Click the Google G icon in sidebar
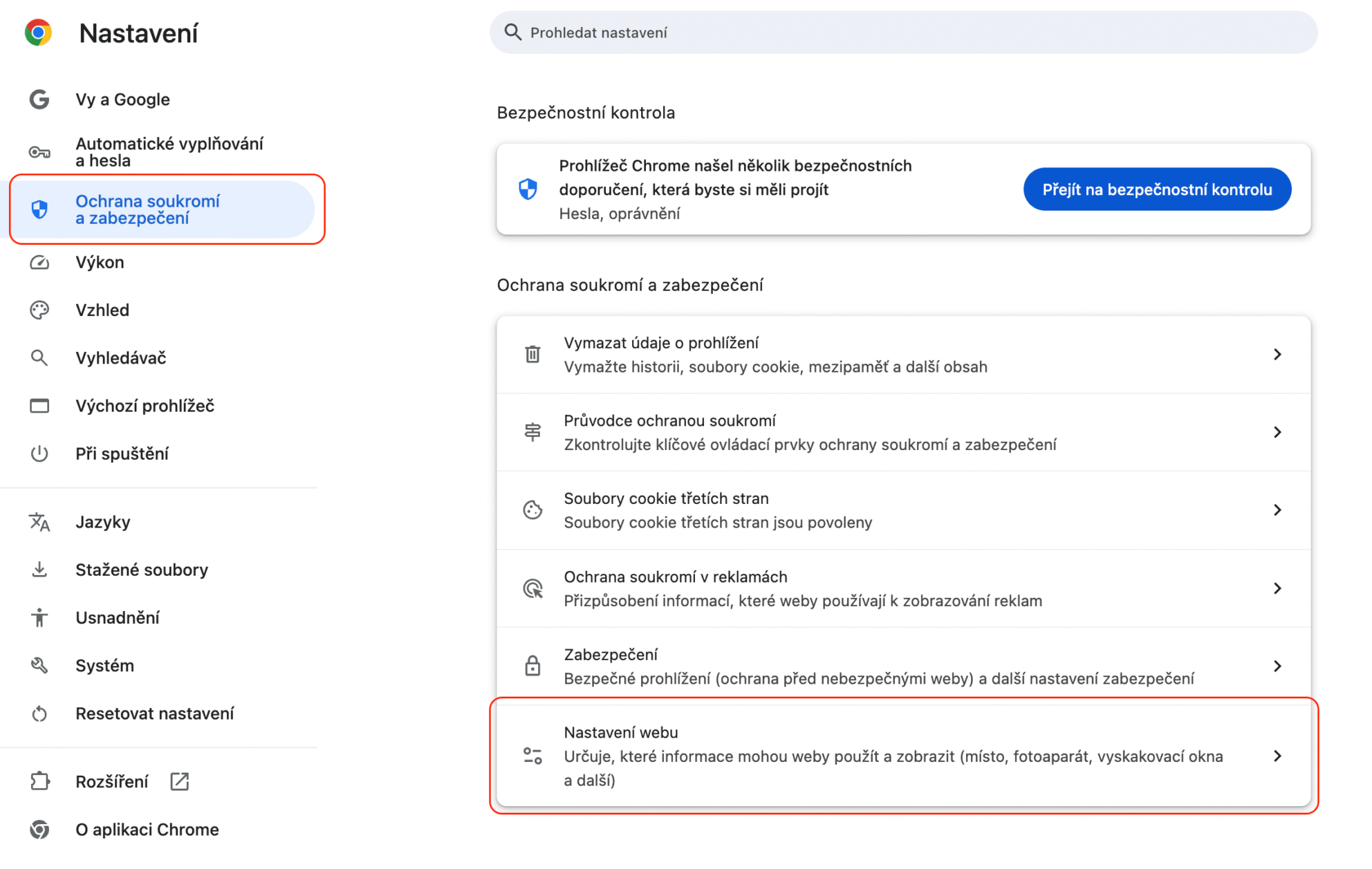Viewport: 1372px width, 869px height. click(x=39, y=100)
